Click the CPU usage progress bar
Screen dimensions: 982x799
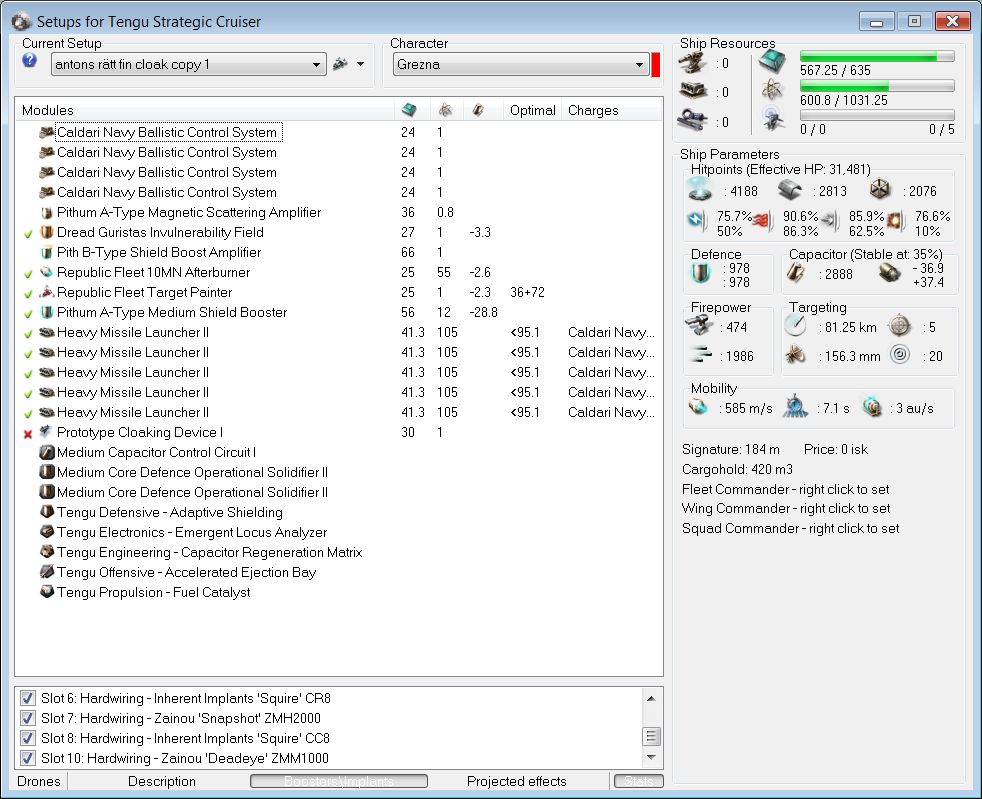pos(877,56)
